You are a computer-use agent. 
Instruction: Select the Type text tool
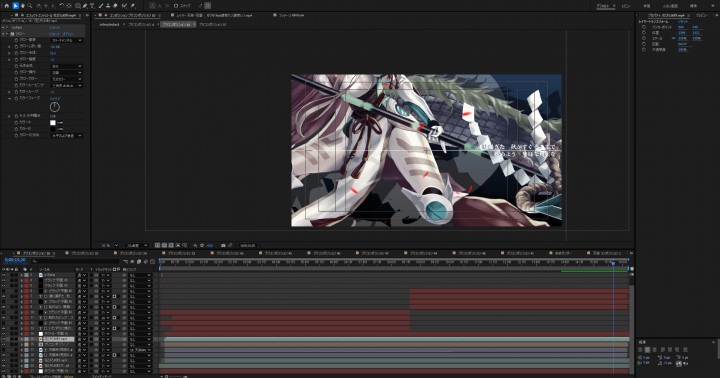point(92,6)
